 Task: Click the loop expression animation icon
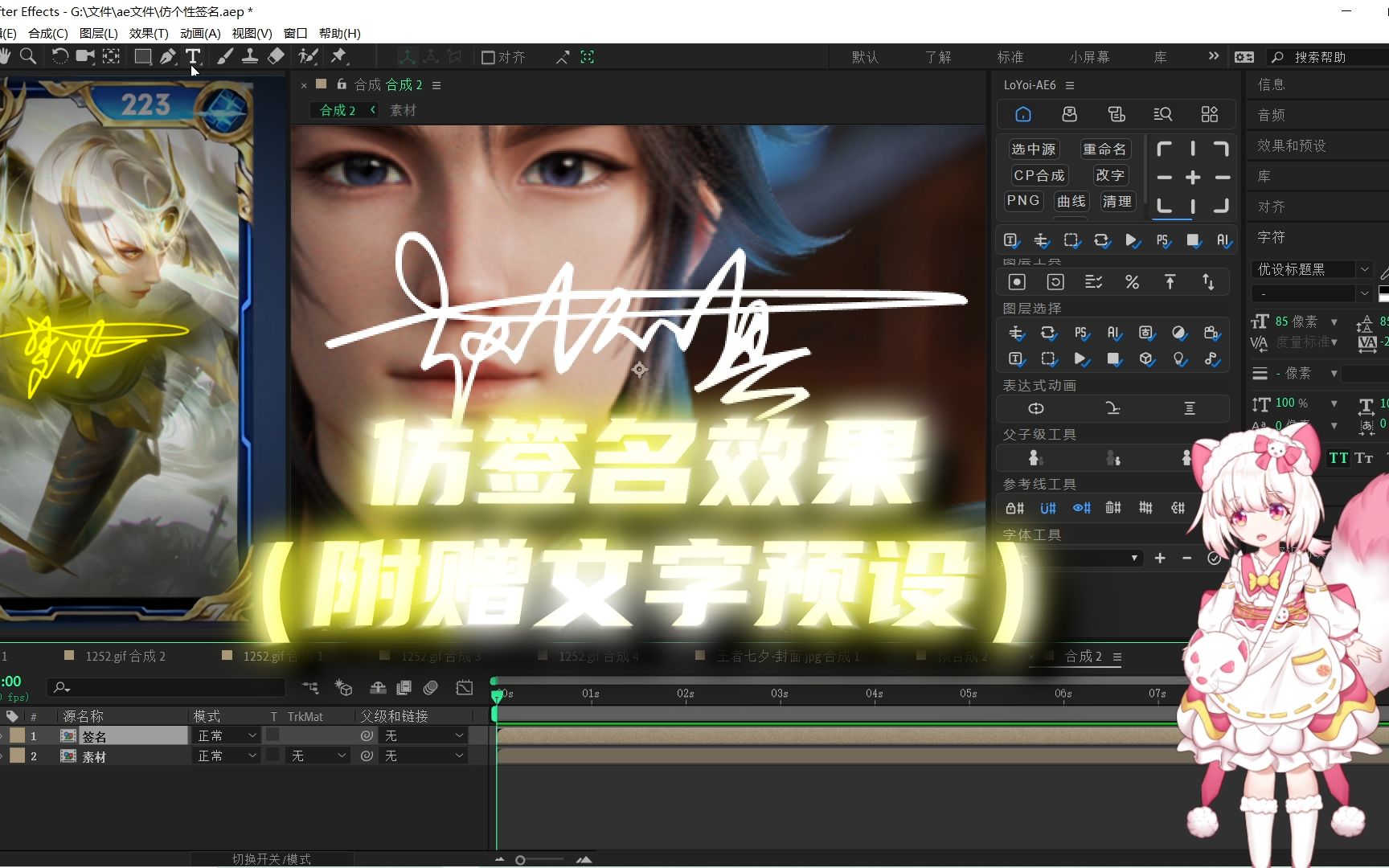[x=1036, y=409]
